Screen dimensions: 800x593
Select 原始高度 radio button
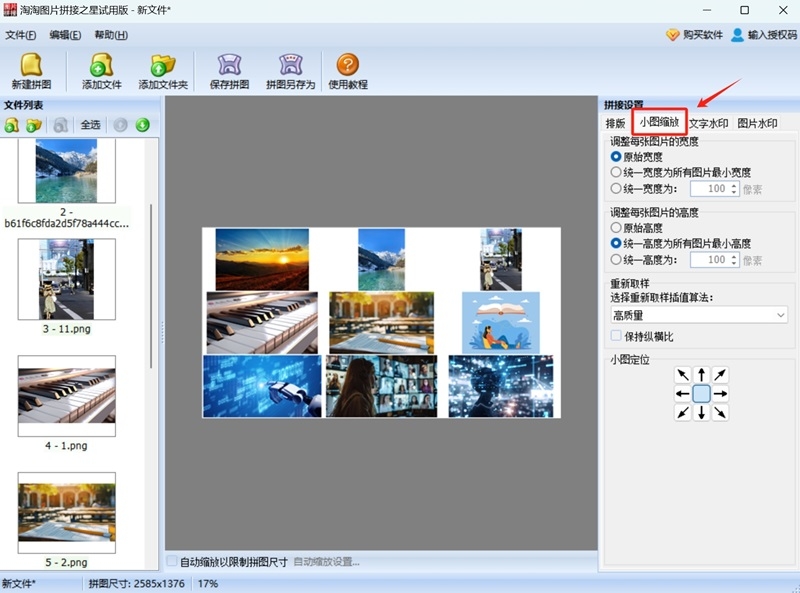tap(616, 228)
